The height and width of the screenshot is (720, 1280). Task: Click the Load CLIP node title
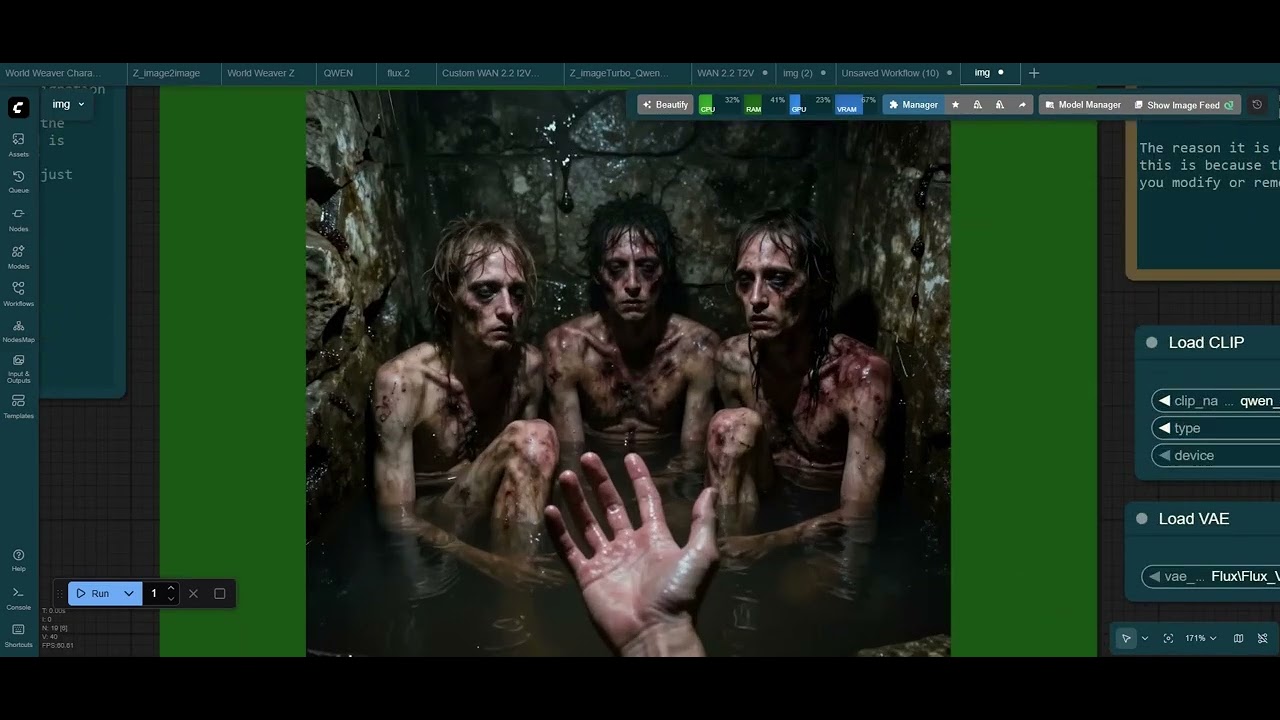pyautogui.click(x=1206, y=343)
